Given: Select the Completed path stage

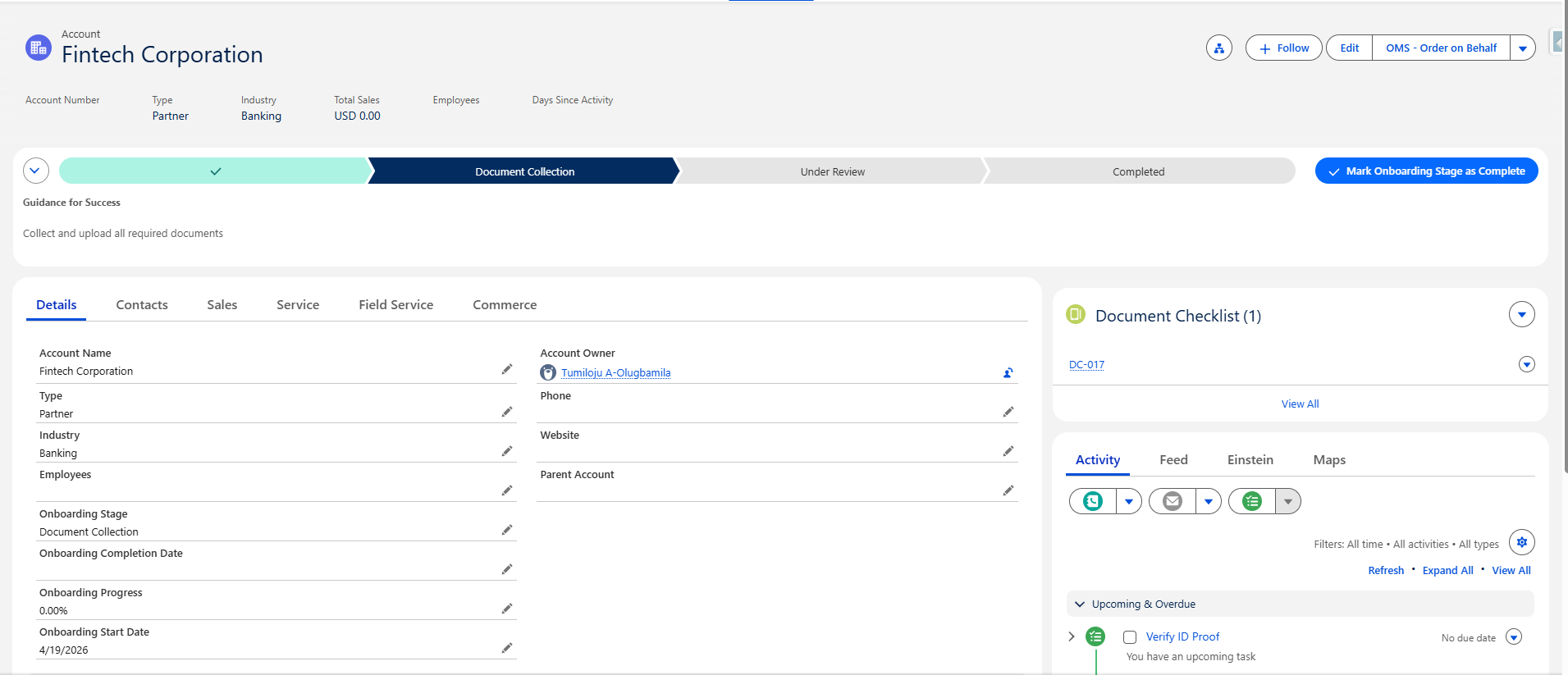Looking at the screenshot, I should tap(1139, 171).
